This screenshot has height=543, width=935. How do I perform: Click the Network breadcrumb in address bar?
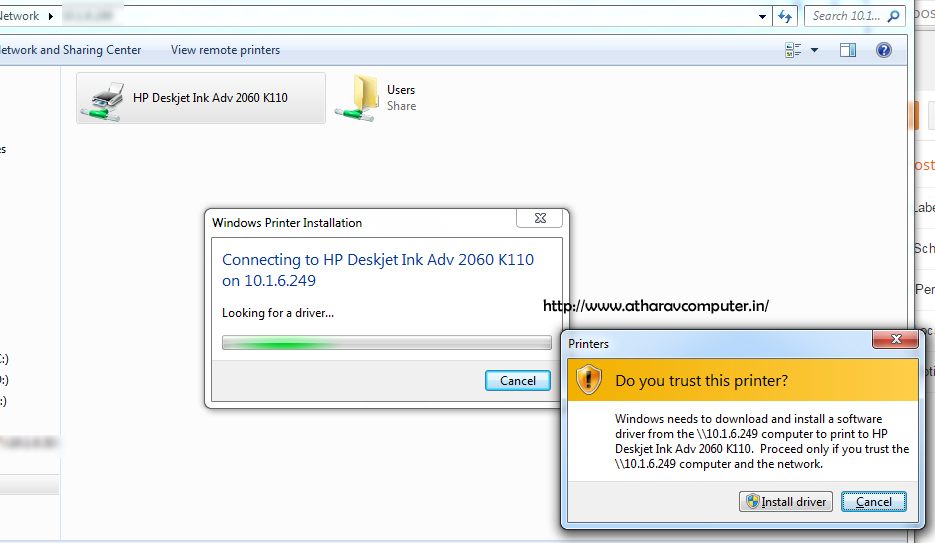(x=20, y=16)
